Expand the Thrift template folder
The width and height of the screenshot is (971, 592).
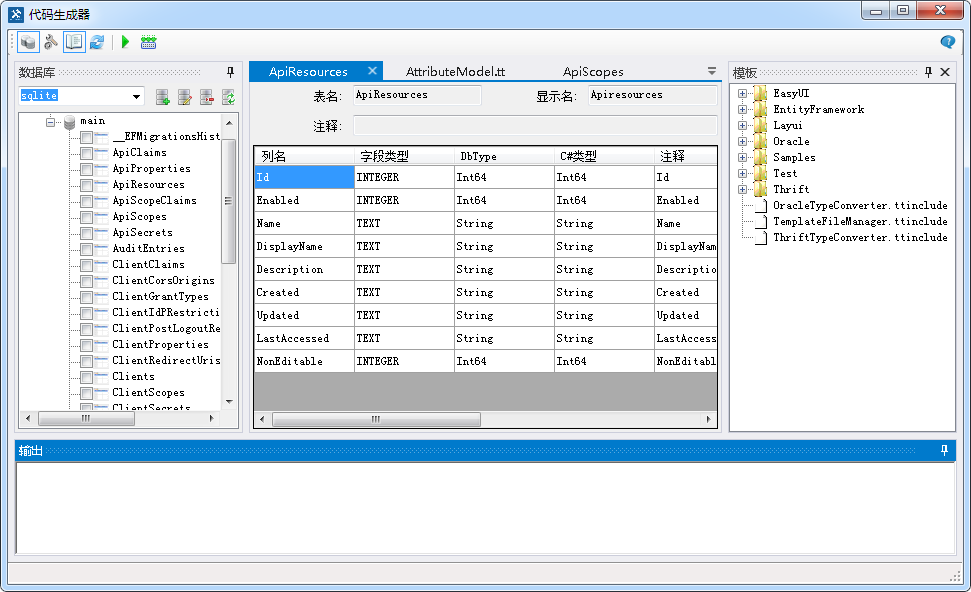pyautogui.click(x=742, y=189)
